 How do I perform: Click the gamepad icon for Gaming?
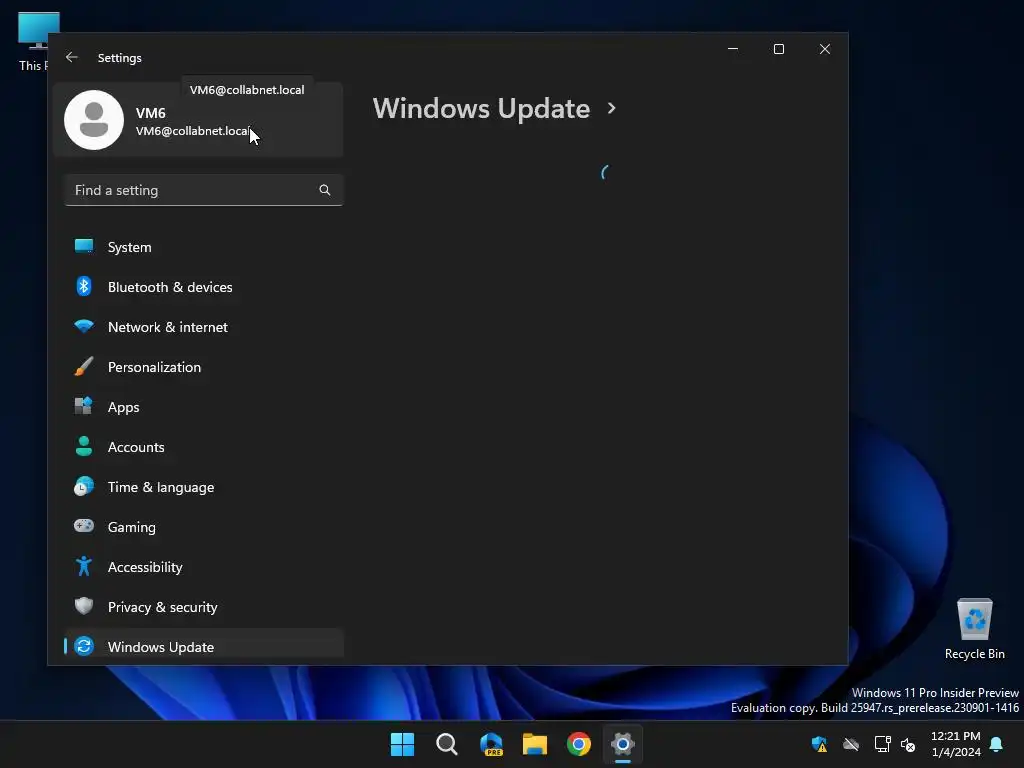(84, 526)
